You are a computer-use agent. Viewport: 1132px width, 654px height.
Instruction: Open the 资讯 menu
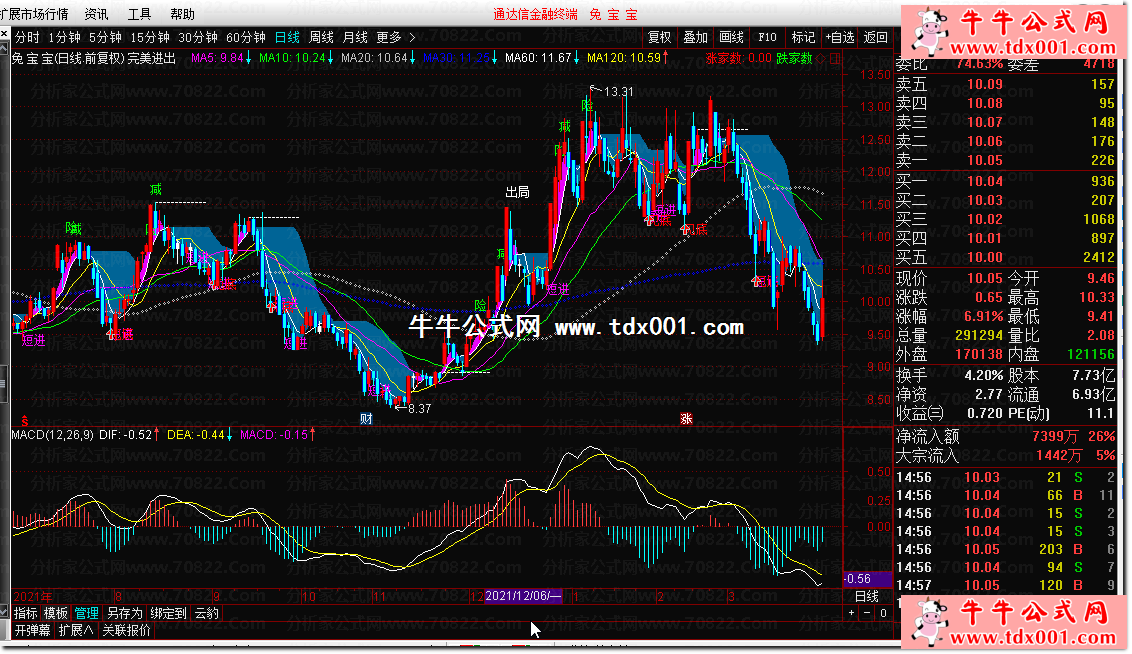pyautogui.click(x=96, y=14)
